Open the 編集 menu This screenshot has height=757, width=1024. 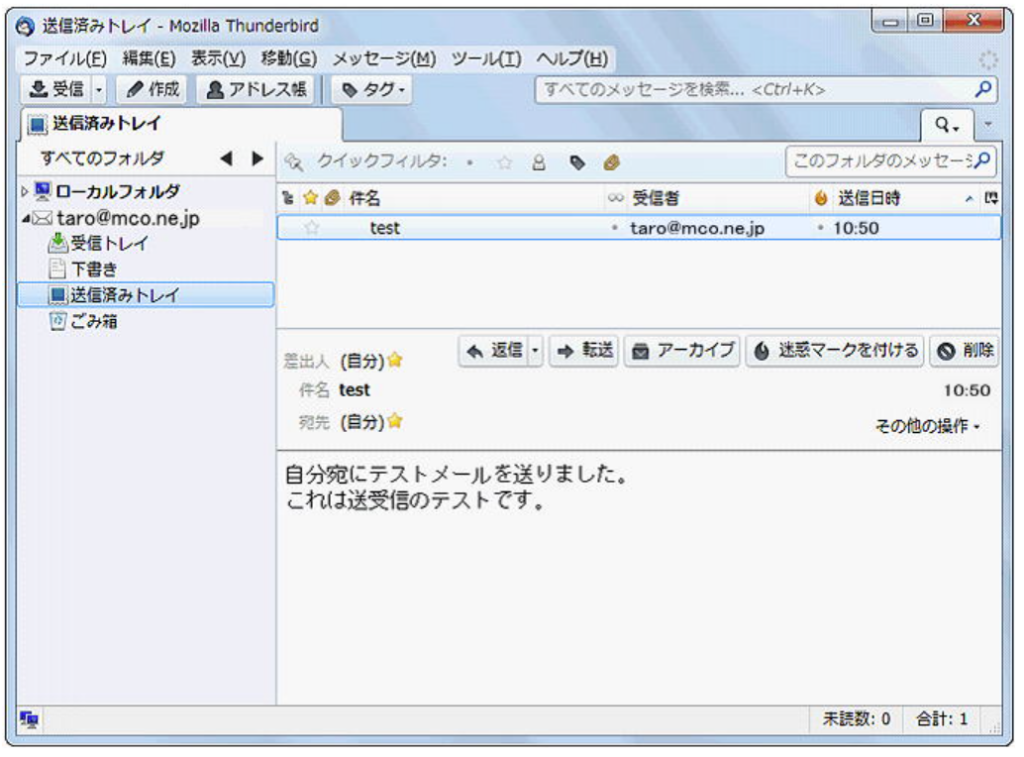pos(149,59)
